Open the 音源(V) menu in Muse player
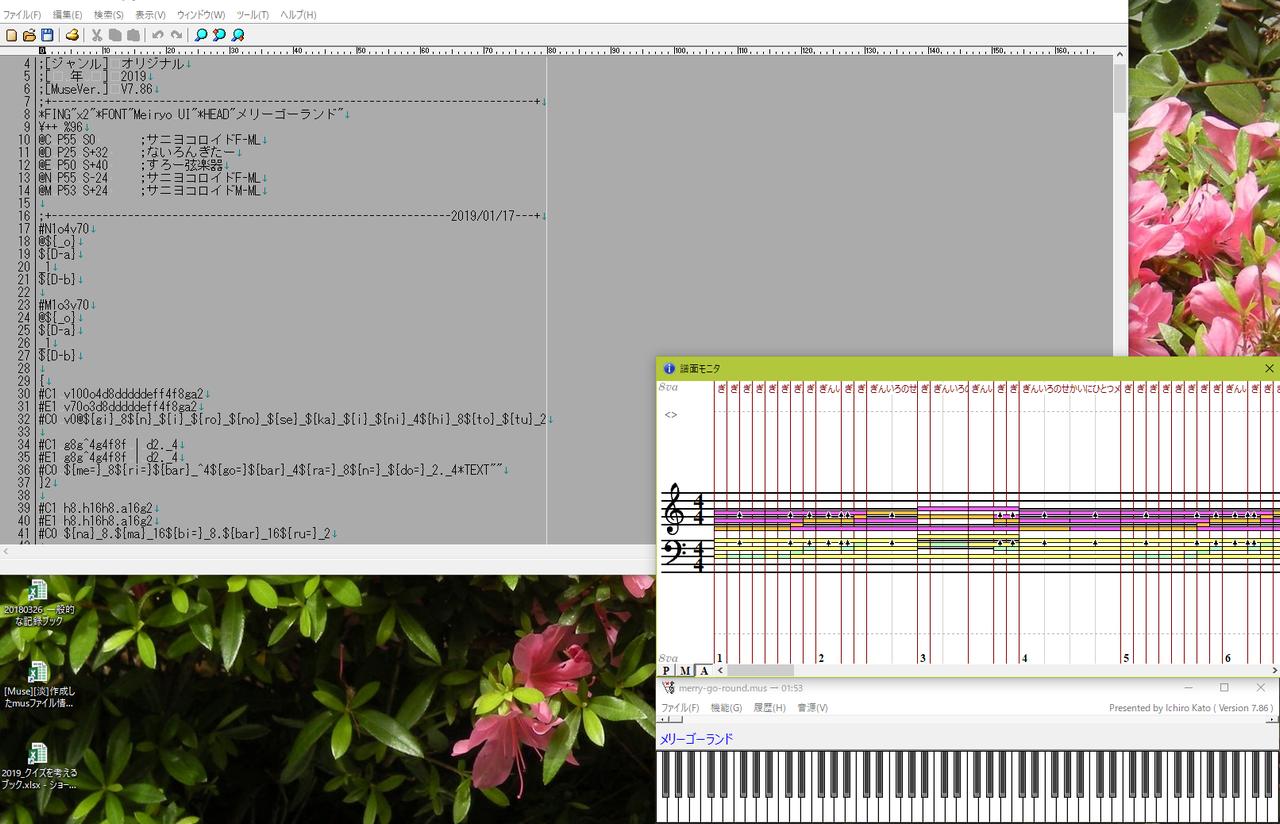The height and width of the screenshot is (824, 1280). pyautogui.click(x=812, y=708)
